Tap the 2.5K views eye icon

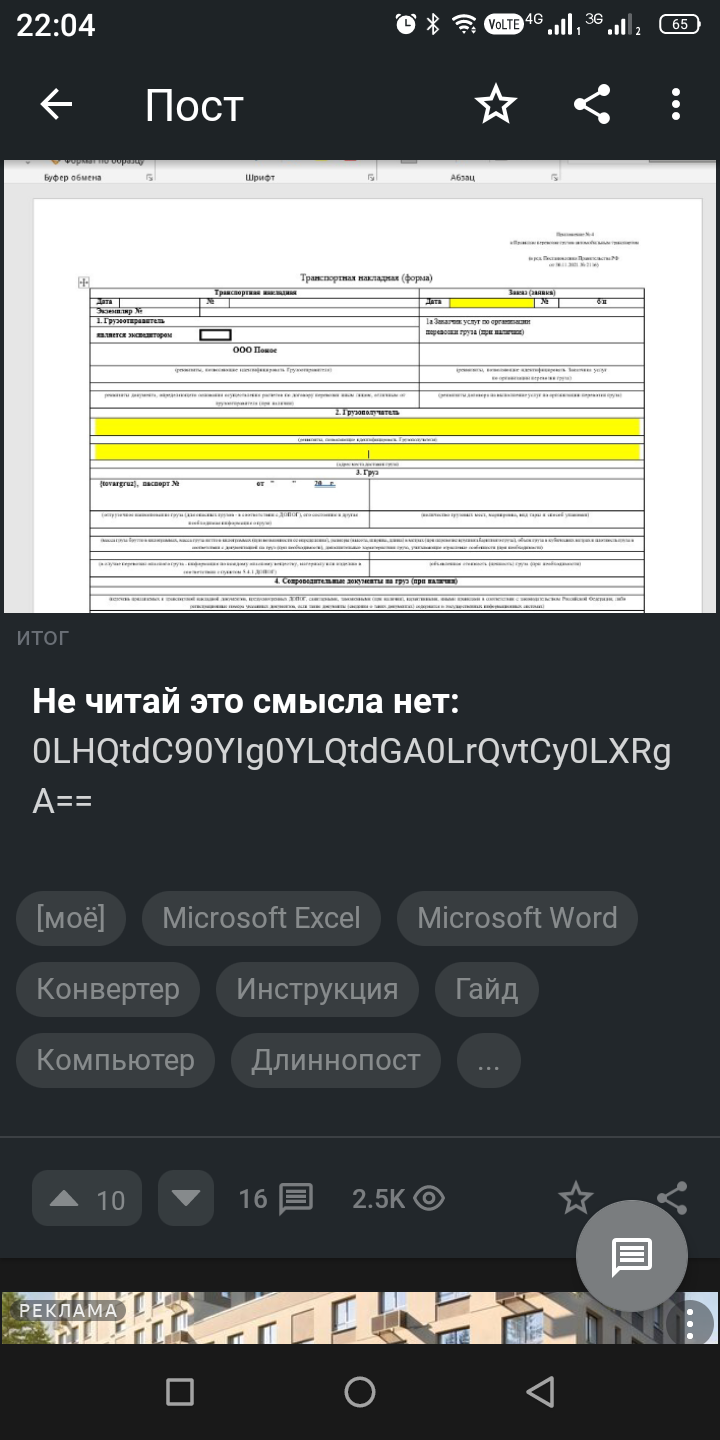coord(428,1198)
